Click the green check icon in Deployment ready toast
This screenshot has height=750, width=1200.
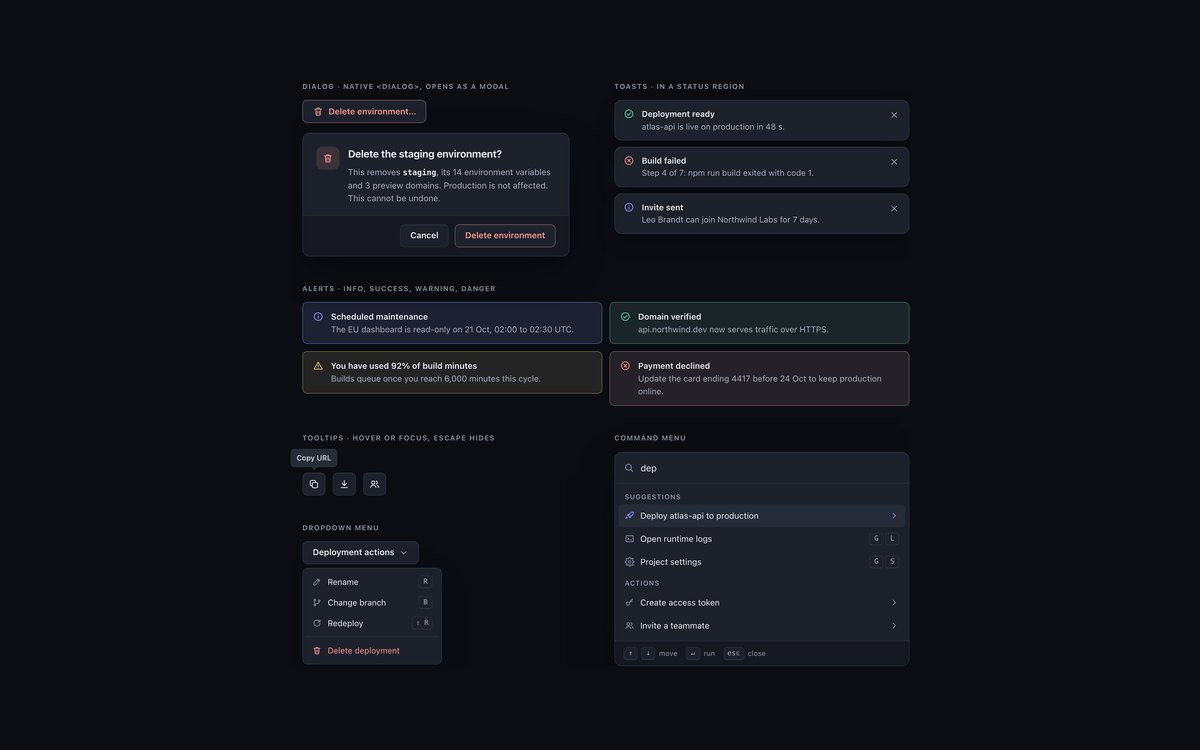[629, 114]
